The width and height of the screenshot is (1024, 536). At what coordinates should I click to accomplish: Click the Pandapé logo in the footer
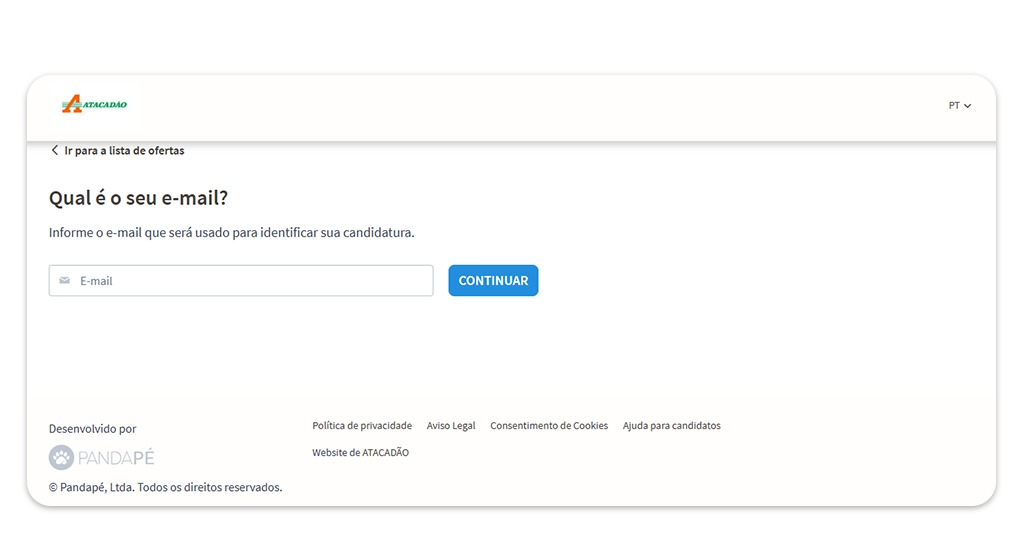point(101,458)
